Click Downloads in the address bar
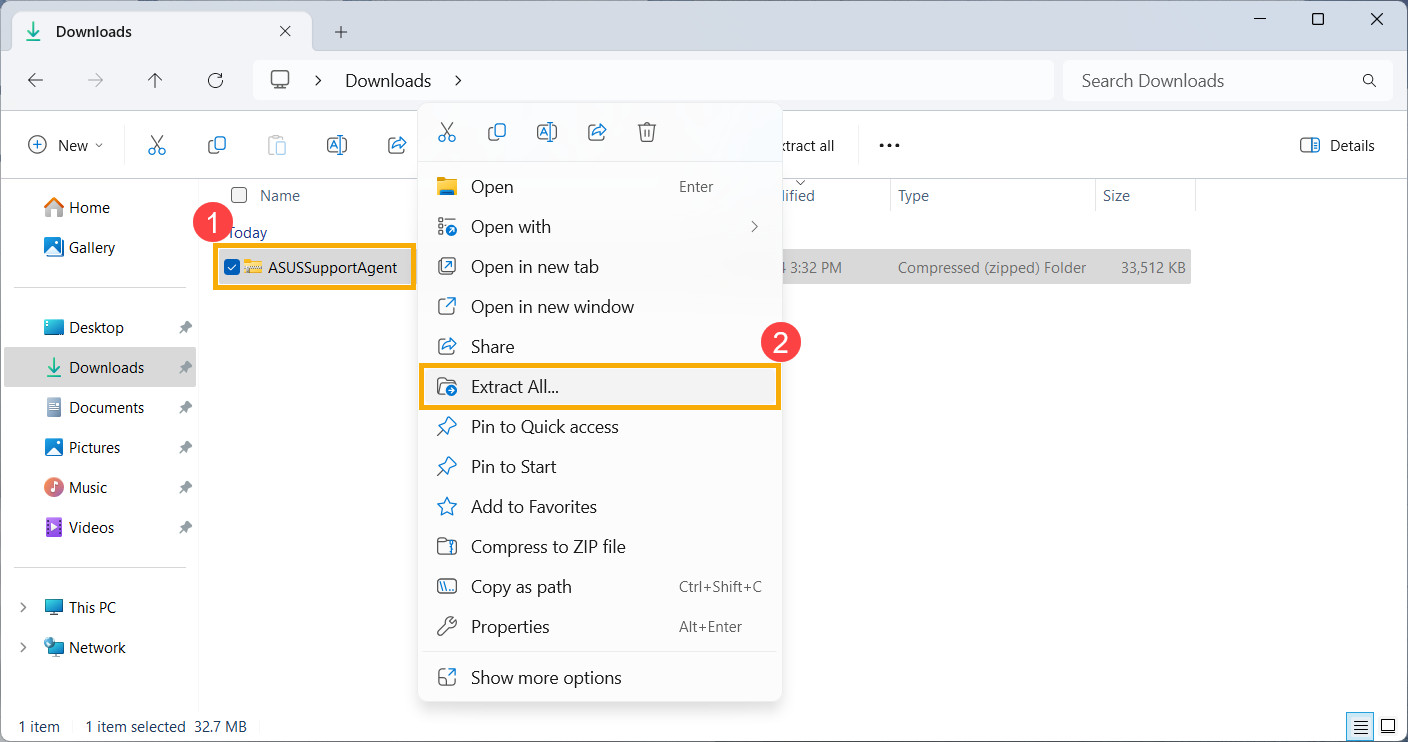This screenshot has width=1408, height=742. [388, 81]
